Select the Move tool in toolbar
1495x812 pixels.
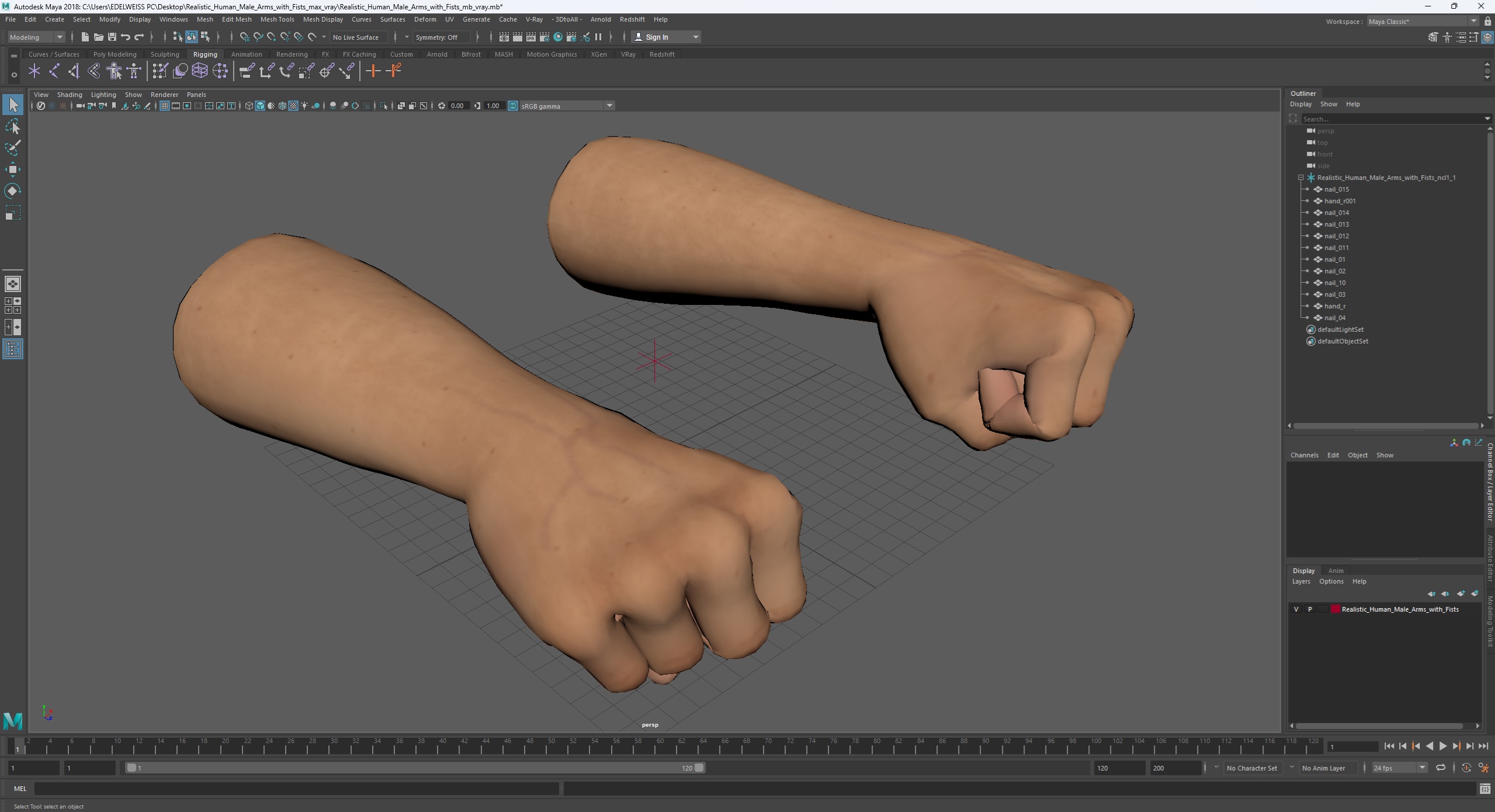14,169
